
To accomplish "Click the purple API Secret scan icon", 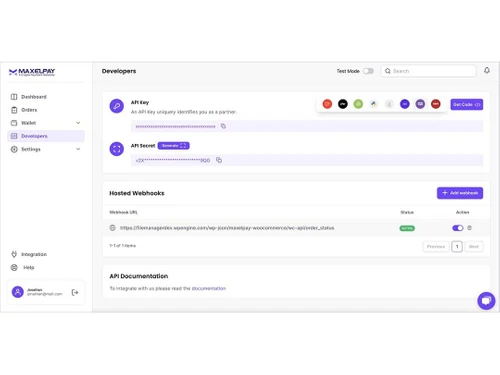I will (x=117, y=149).
